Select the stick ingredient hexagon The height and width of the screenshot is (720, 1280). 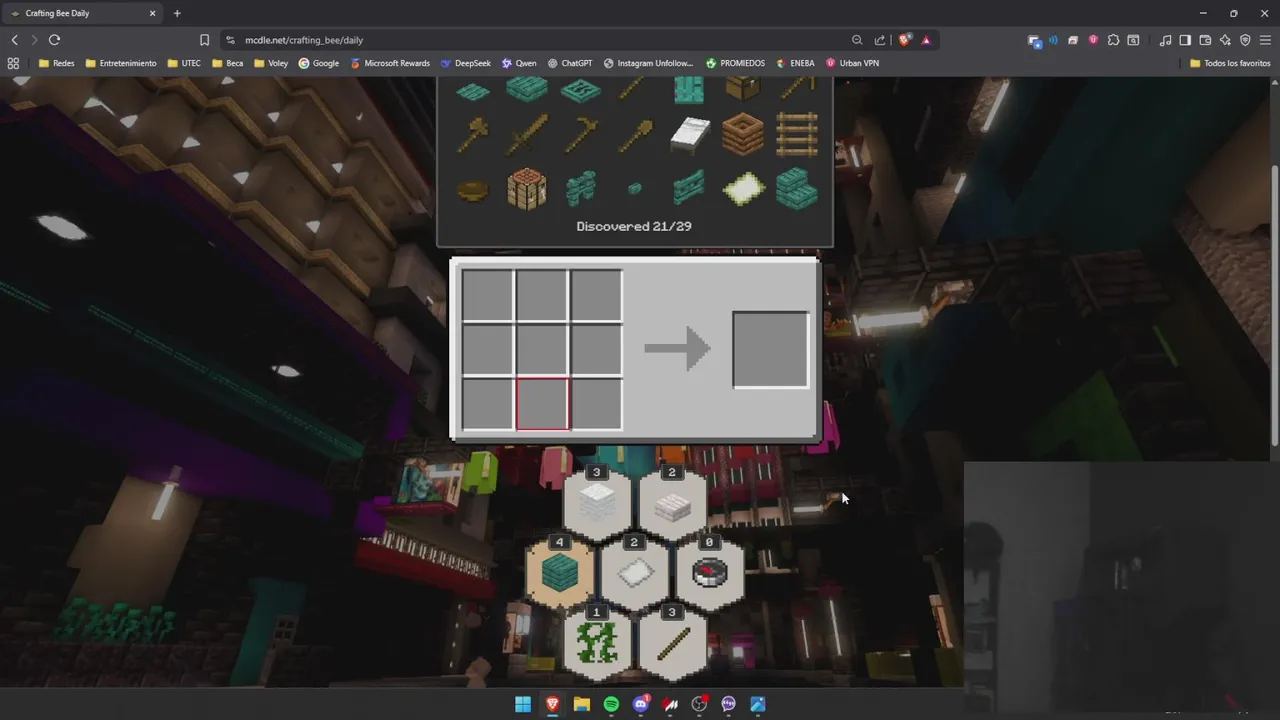pyautogui.click(x=672, y=642)
